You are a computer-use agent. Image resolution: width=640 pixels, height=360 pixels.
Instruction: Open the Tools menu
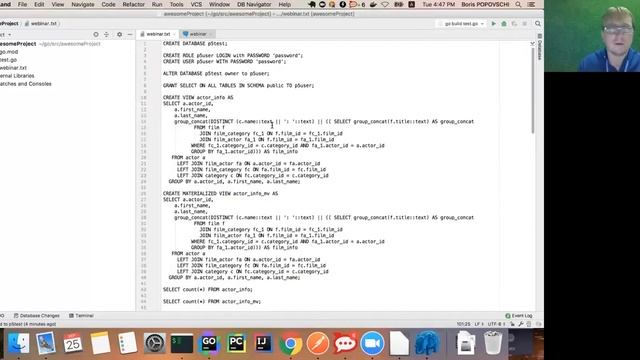click(x=176, y=4)
